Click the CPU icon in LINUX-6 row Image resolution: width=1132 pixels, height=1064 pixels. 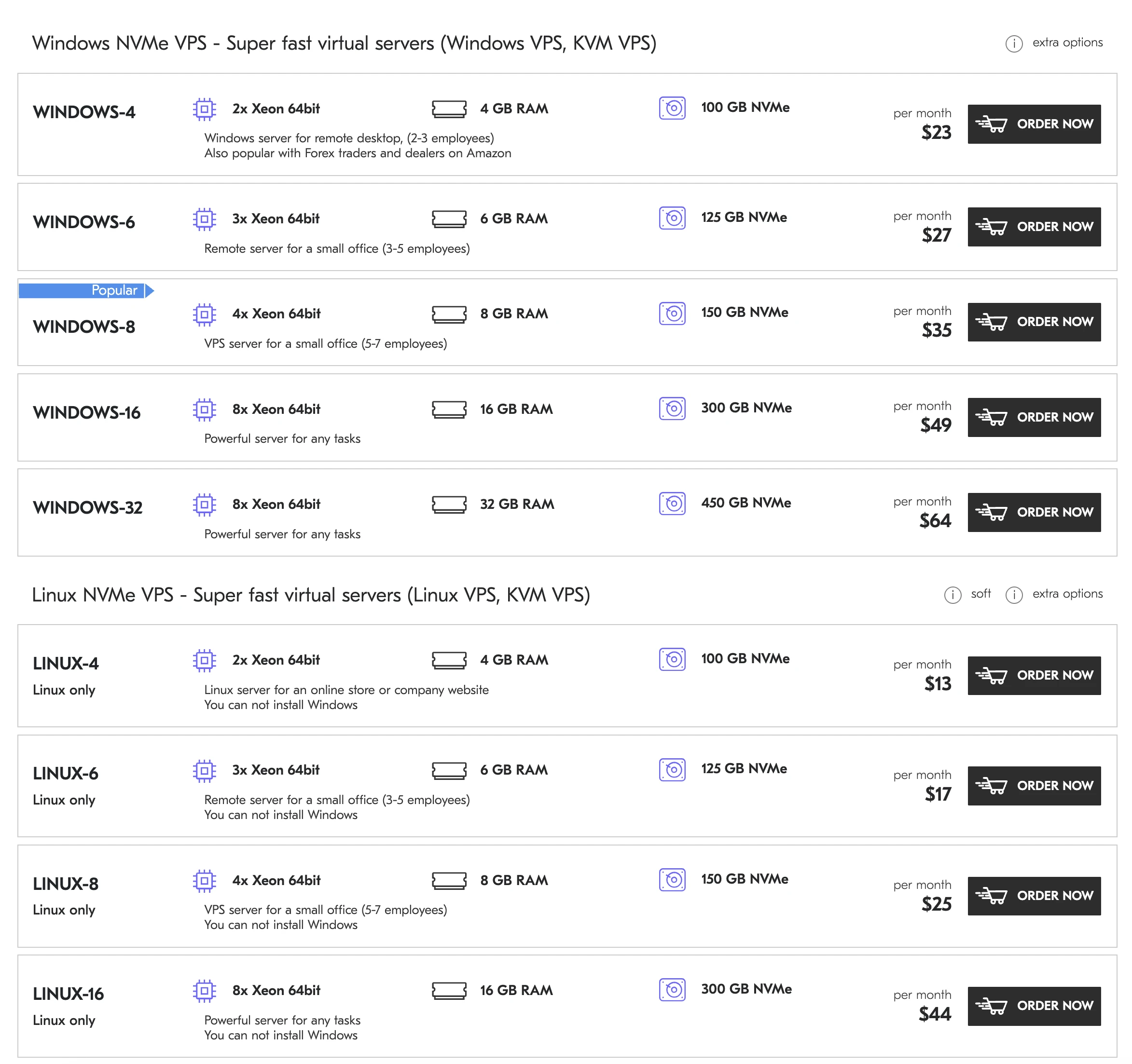point(205,770)
